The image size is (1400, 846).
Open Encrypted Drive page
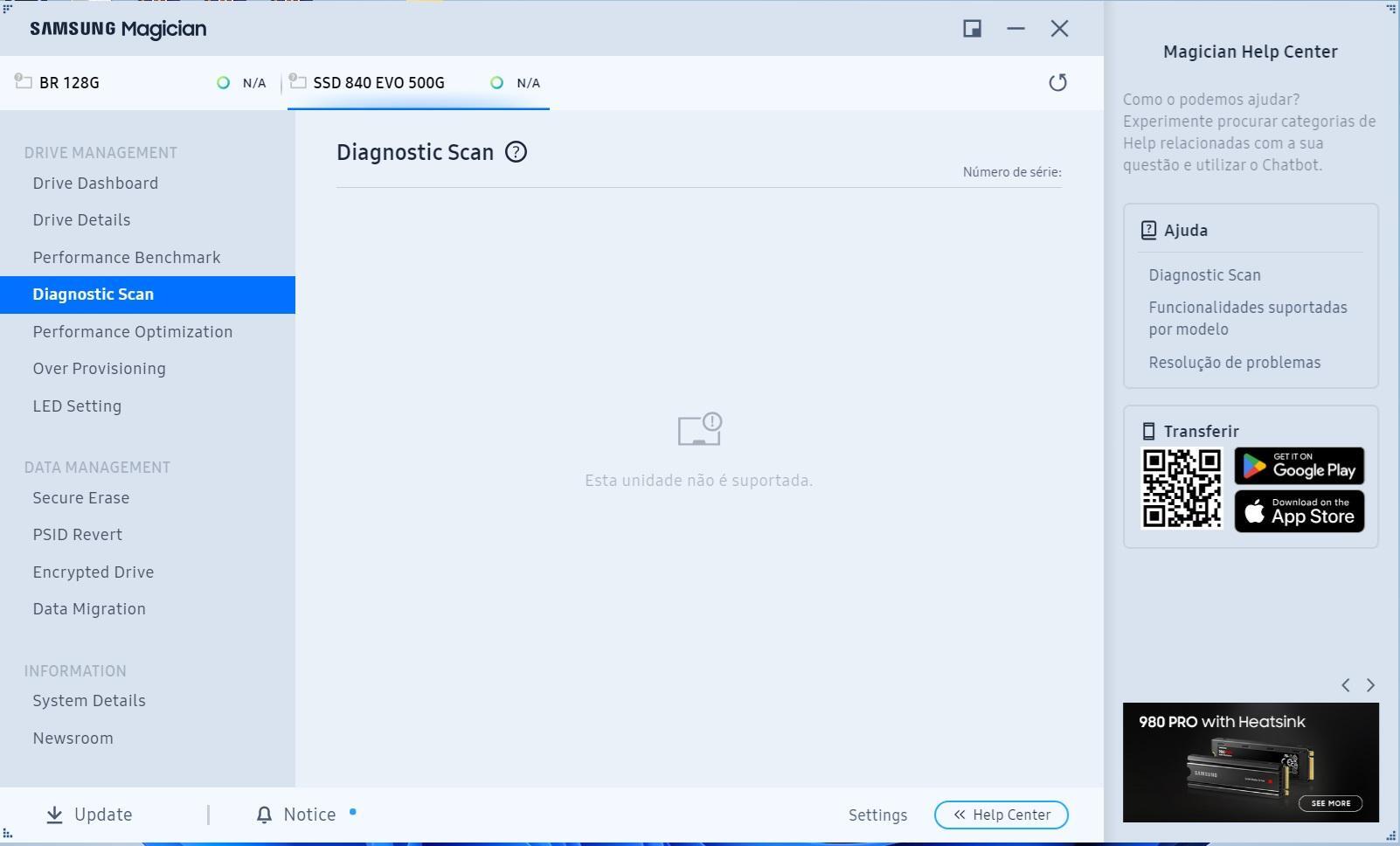[x=94, y=572]
